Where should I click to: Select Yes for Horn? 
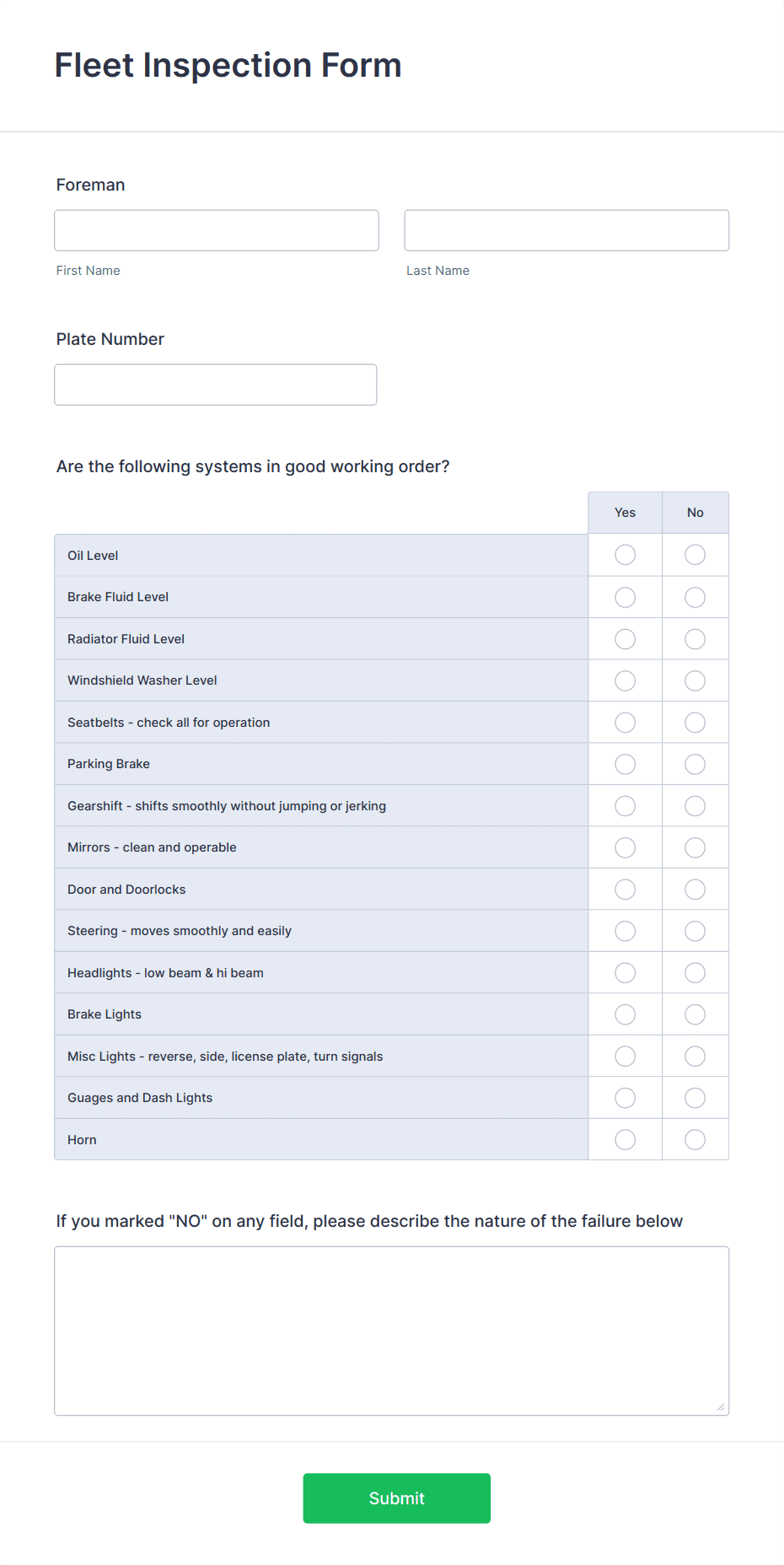click(x=625, y=1139)
